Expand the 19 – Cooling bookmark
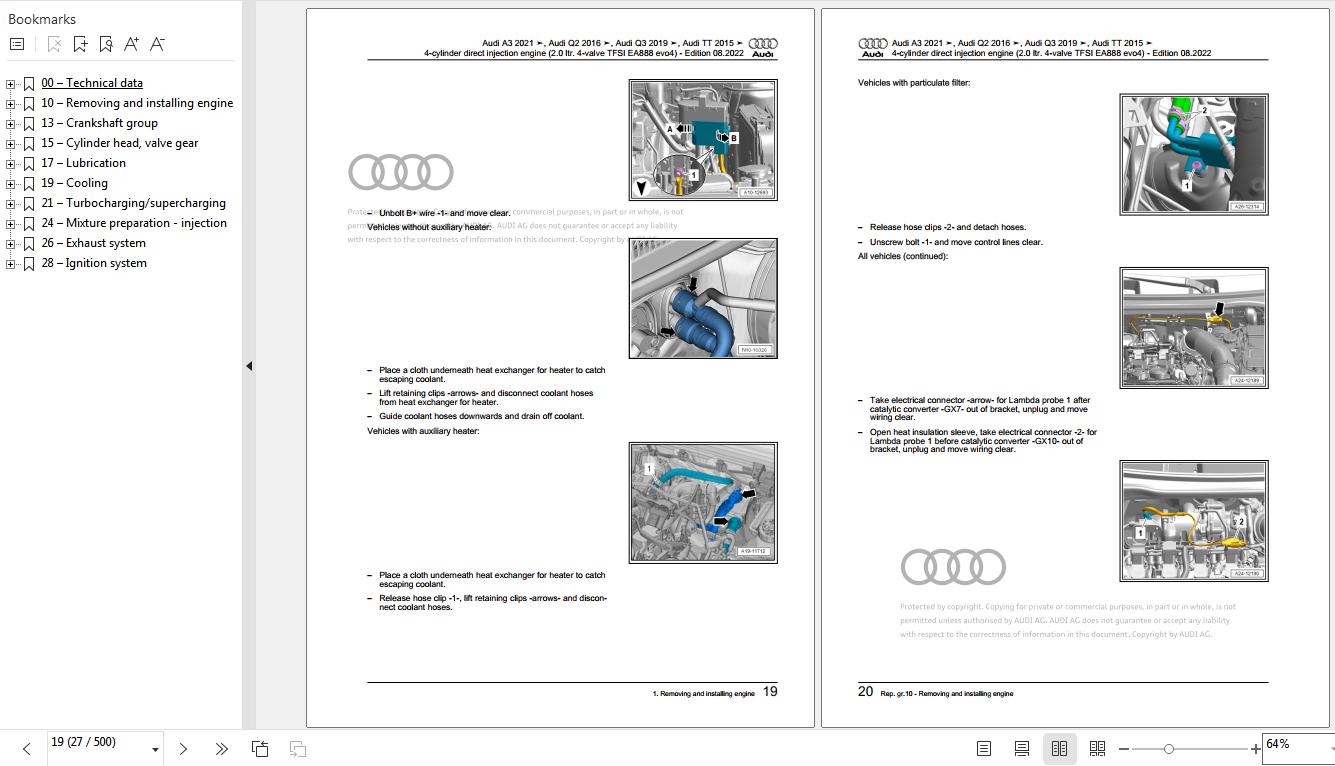 coord(11,184)
